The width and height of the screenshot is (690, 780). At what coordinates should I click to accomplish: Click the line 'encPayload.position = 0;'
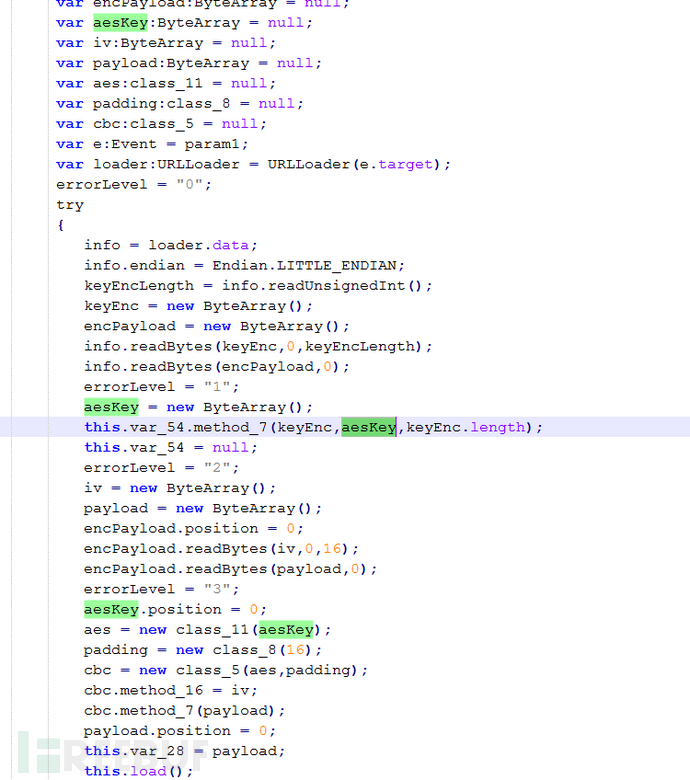click(x=194, y=529)
